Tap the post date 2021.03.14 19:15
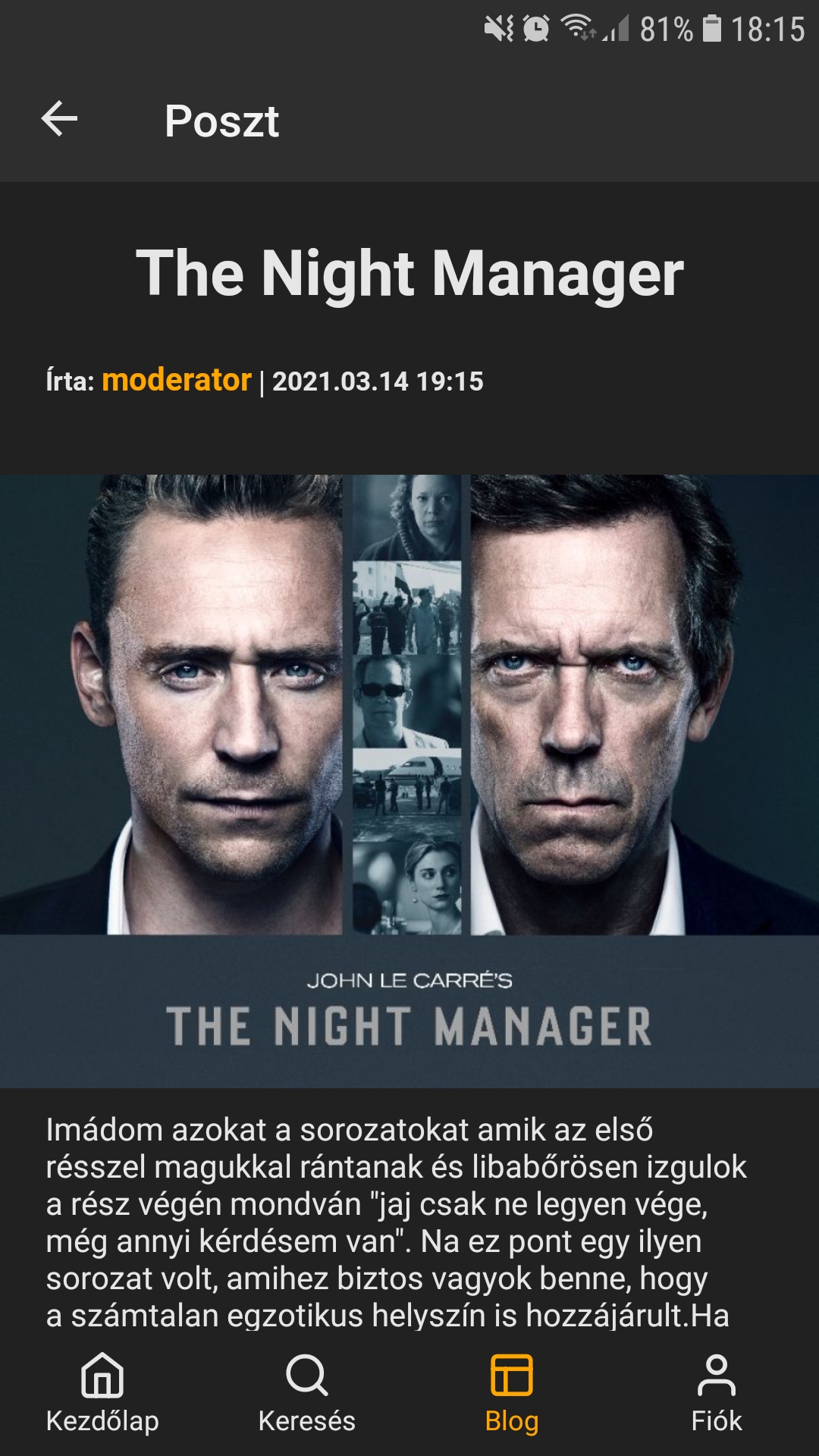Image resolution: width=819 pixels, height=1456 pixels. [x=378, y=381]
